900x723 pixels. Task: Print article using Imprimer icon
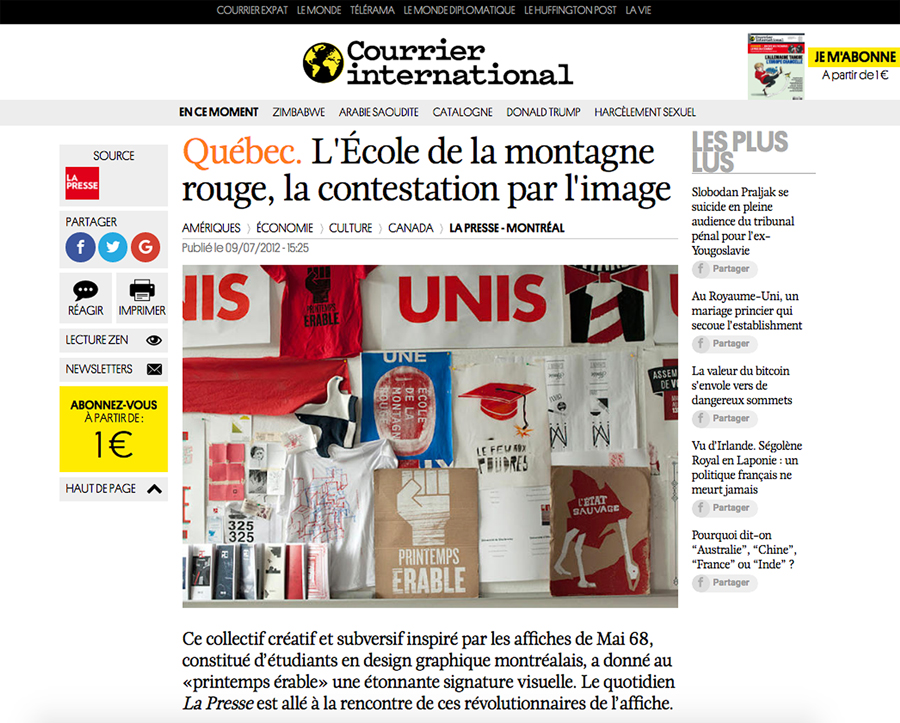[x=142, y=298]
